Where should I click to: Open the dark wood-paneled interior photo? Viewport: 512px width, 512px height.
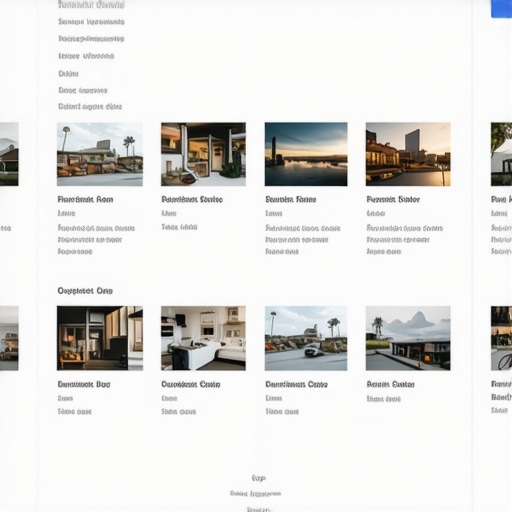click(x=100, y=338)
